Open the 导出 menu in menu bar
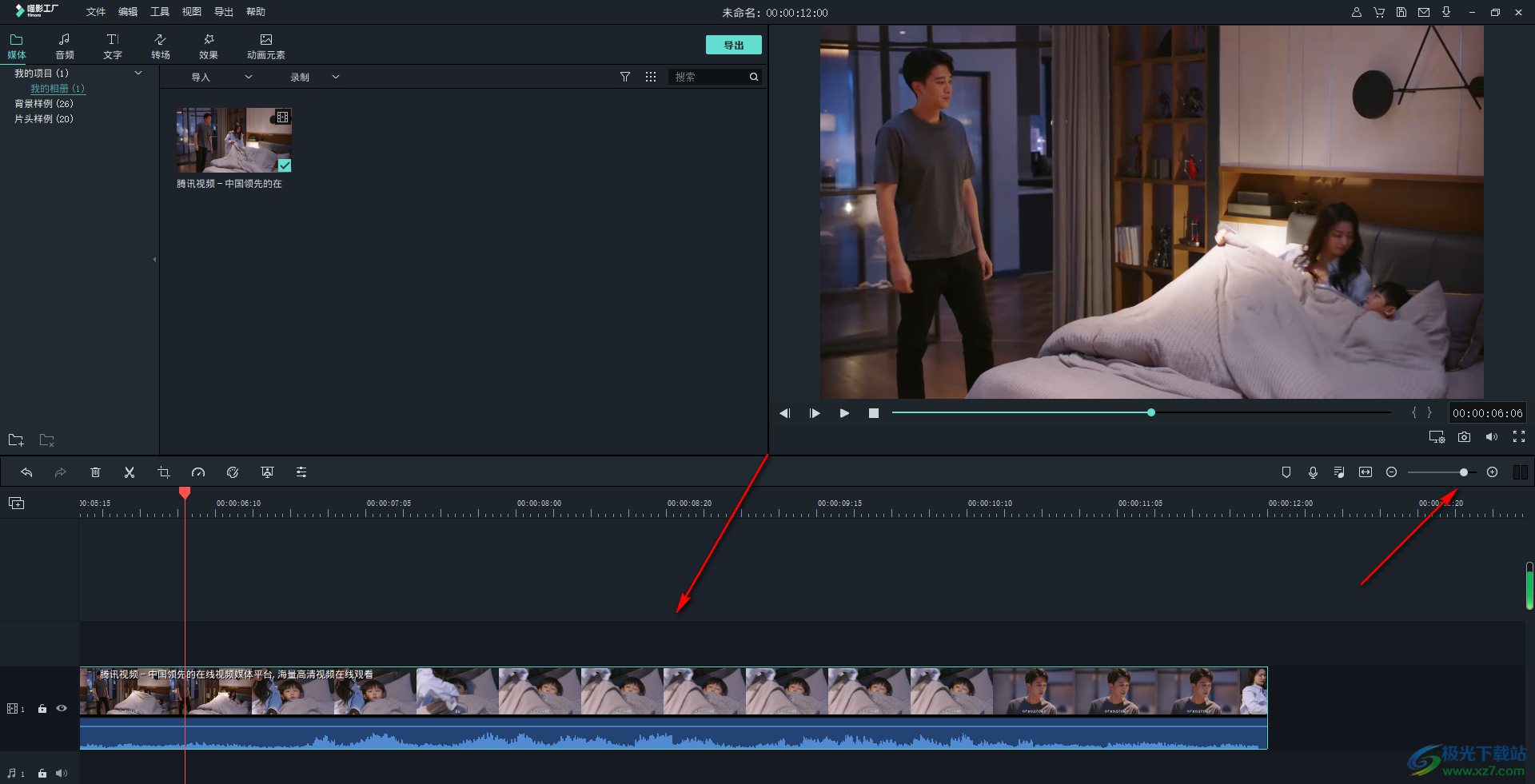 pyautogui.click(x=224, y=12)
